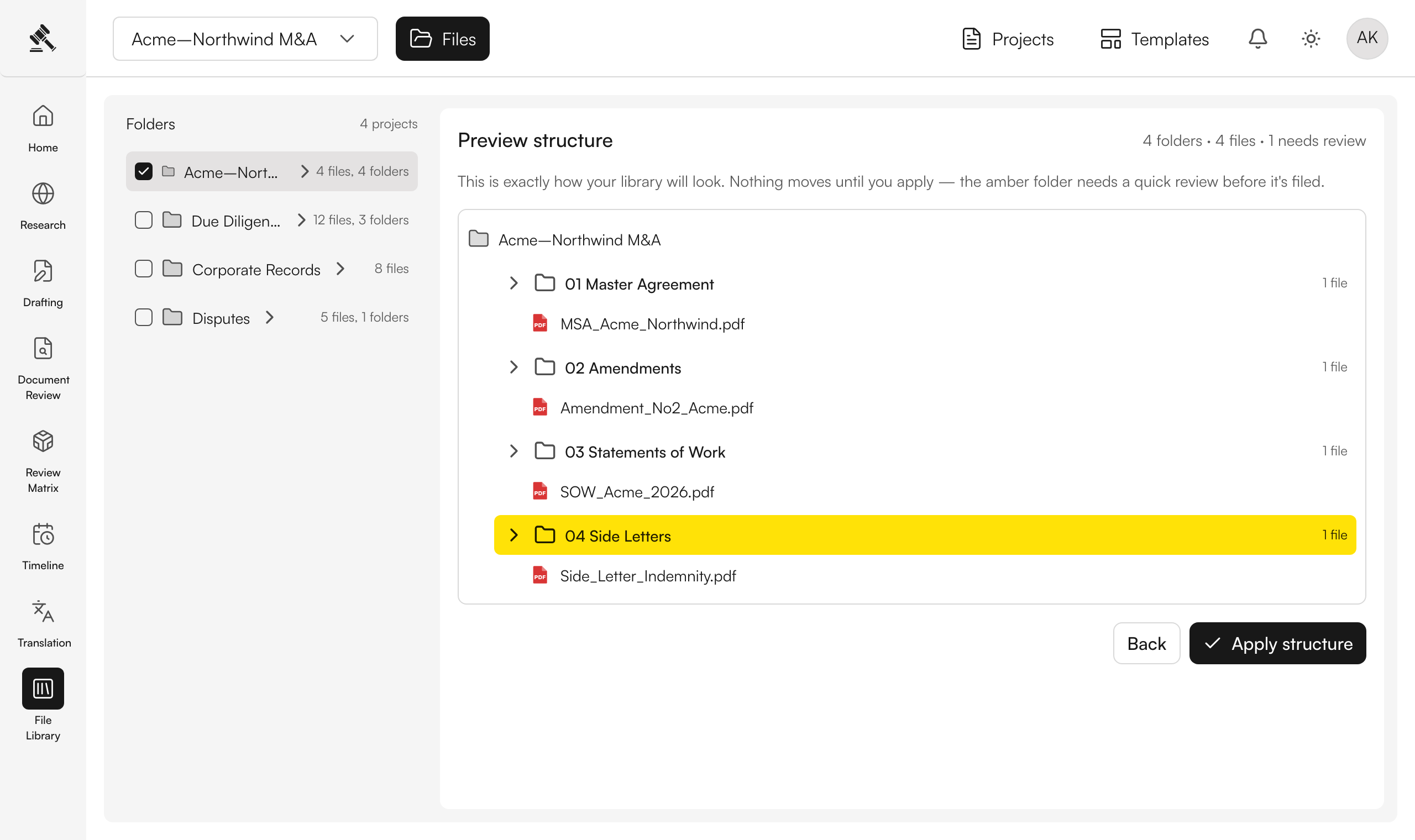Click the '12 files, 3 folders' count
Viewport: 1415px width, 840px height.
(360, 219)
